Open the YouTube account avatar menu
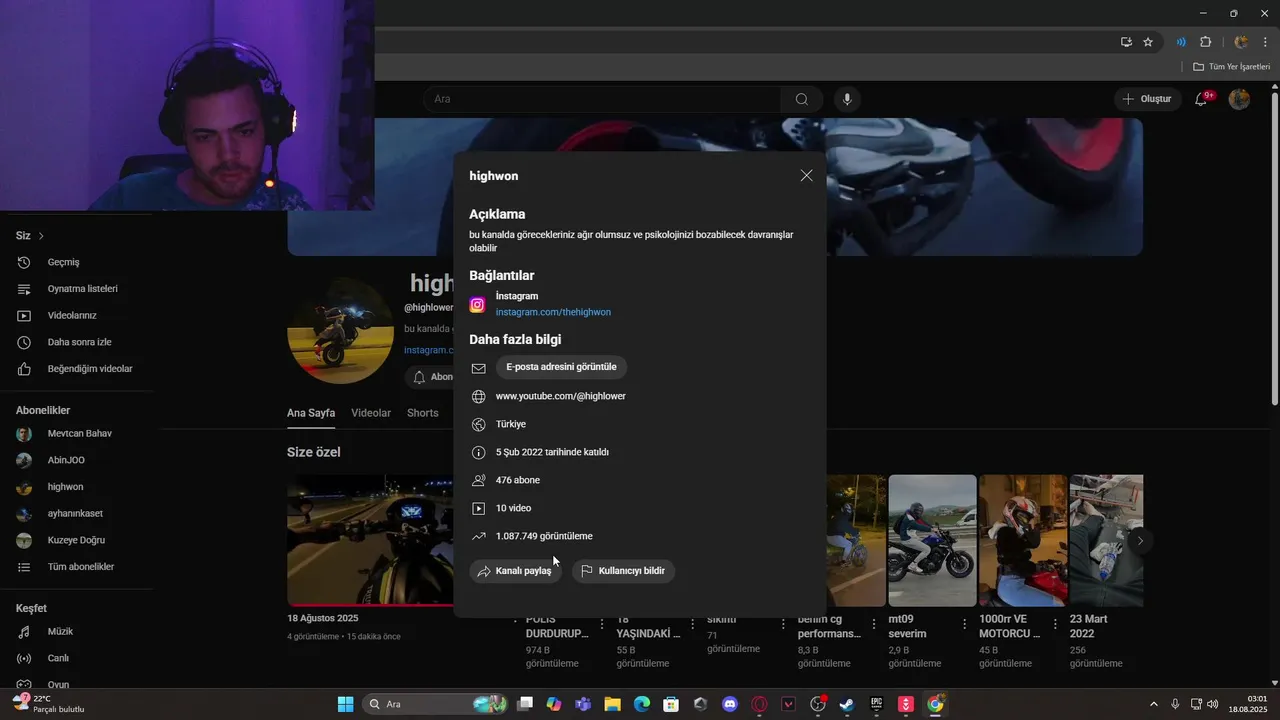This screenshot has width=1280, height=720. [1239, 99]
